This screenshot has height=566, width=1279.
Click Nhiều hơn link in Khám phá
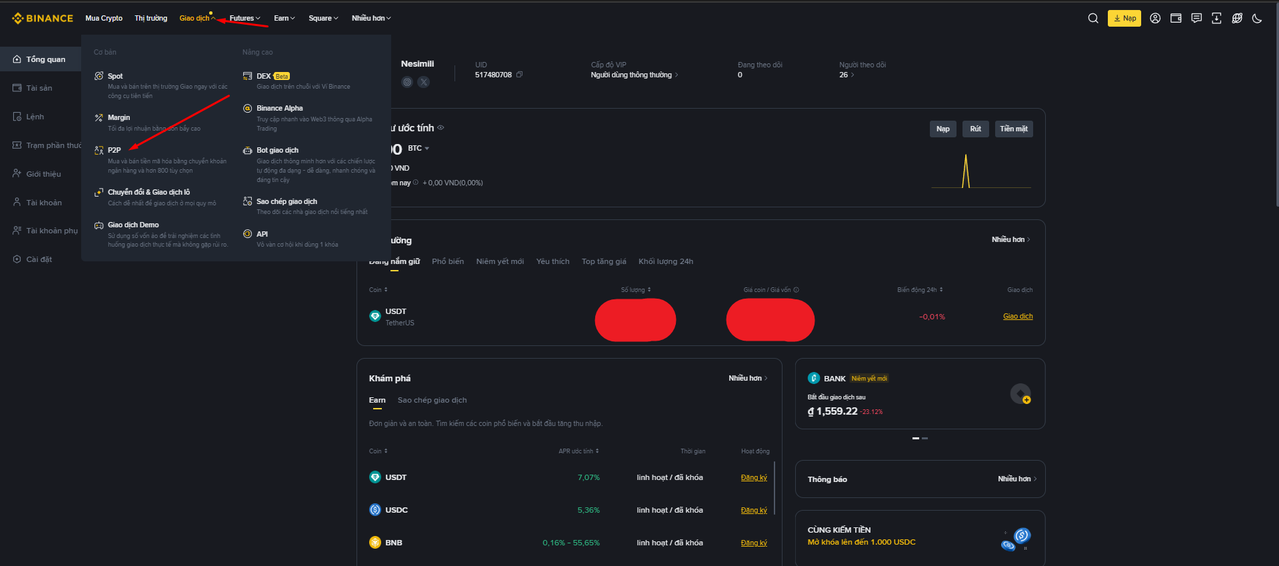748,378
